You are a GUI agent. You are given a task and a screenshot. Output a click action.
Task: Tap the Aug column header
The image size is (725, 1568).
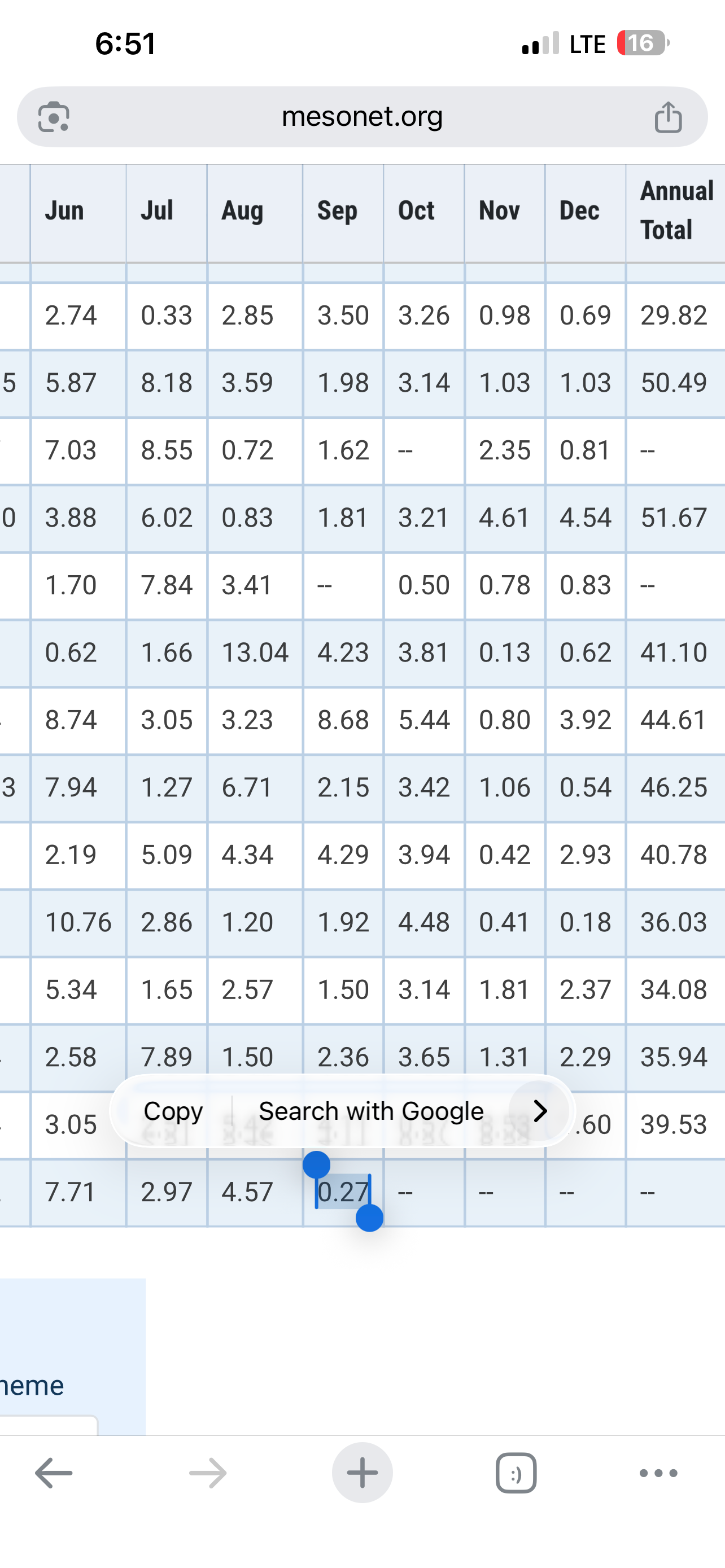pyautogui.click(x=242, y=211)
